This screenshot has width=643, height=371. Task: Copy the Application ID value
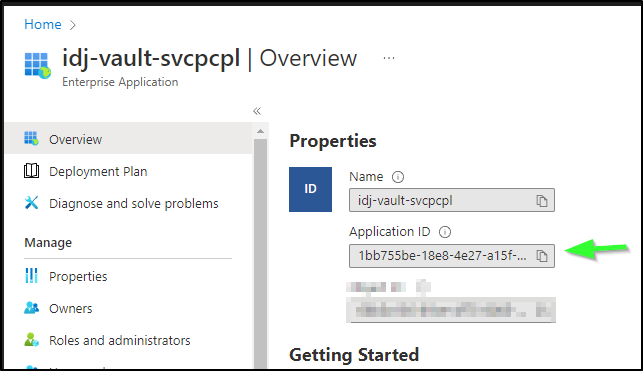(542, 256)
